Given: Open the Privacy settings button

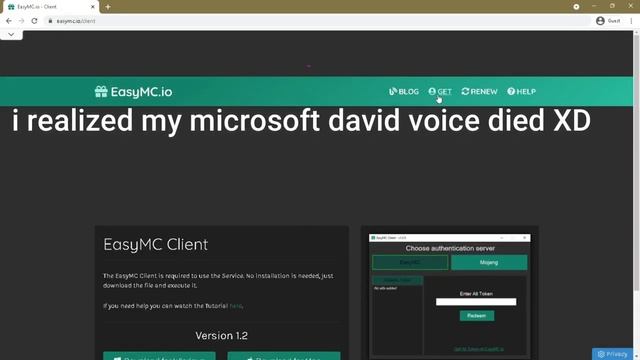Looking at the screenshot, I should pyautogui.click(x=612, y=354).
